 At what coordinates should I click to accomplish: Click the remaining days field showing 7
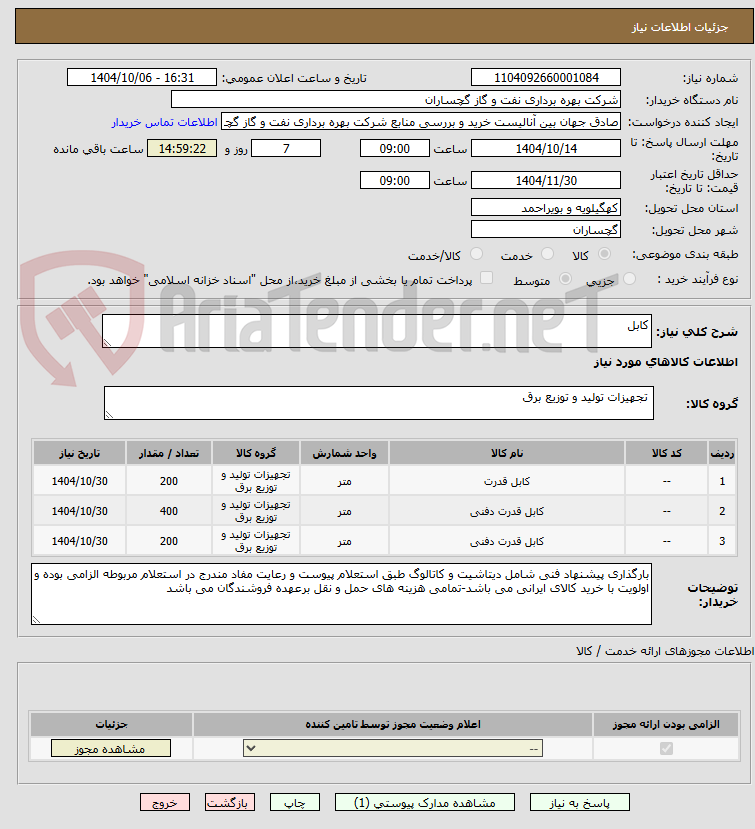tap(286, 149)
